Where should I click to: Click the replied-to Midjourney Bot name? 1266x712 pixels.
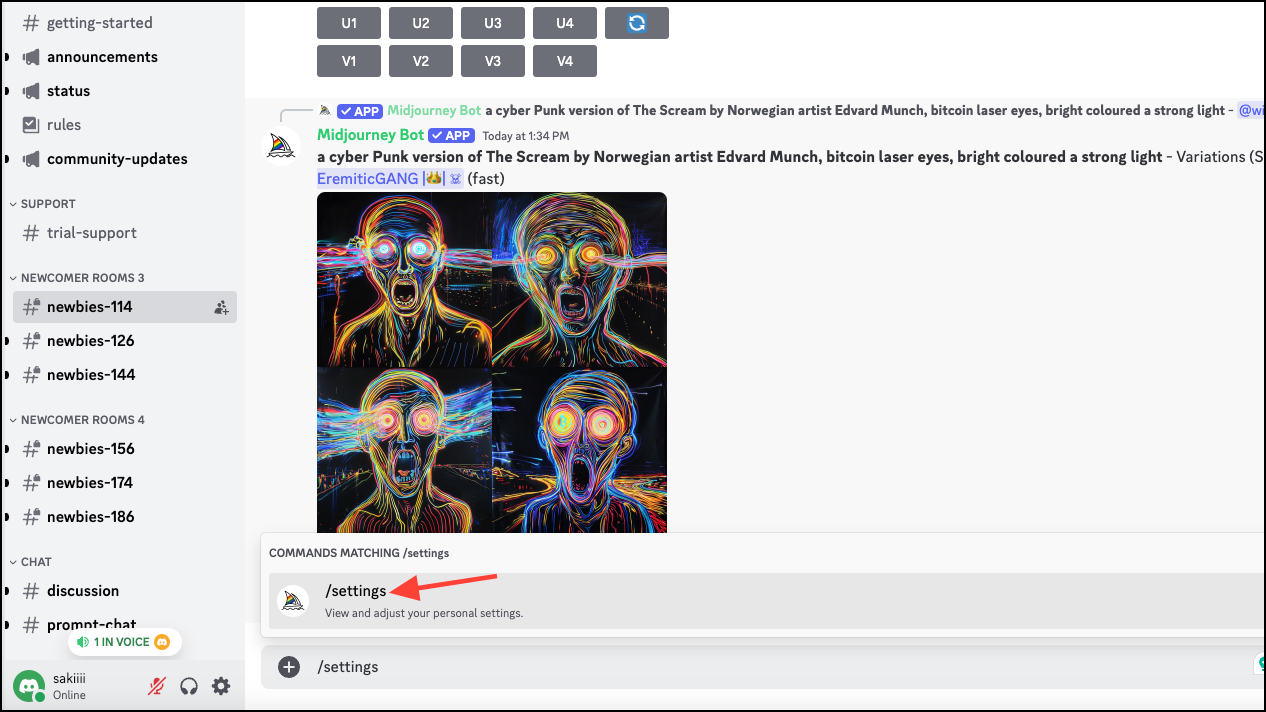coord(434,110)
